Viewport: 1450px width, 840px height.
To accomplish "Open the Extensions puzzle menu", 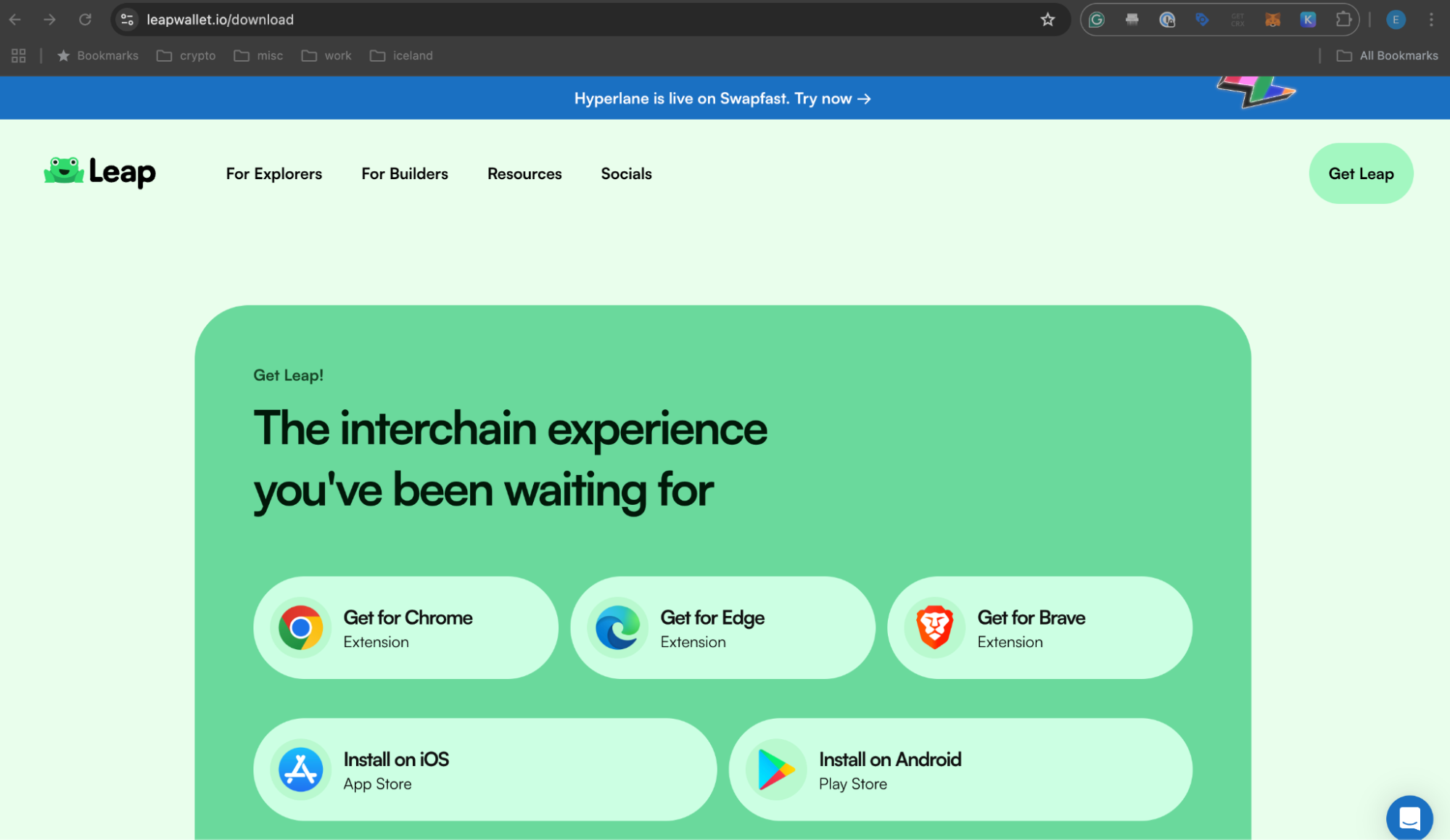I will coord(1343,20).
